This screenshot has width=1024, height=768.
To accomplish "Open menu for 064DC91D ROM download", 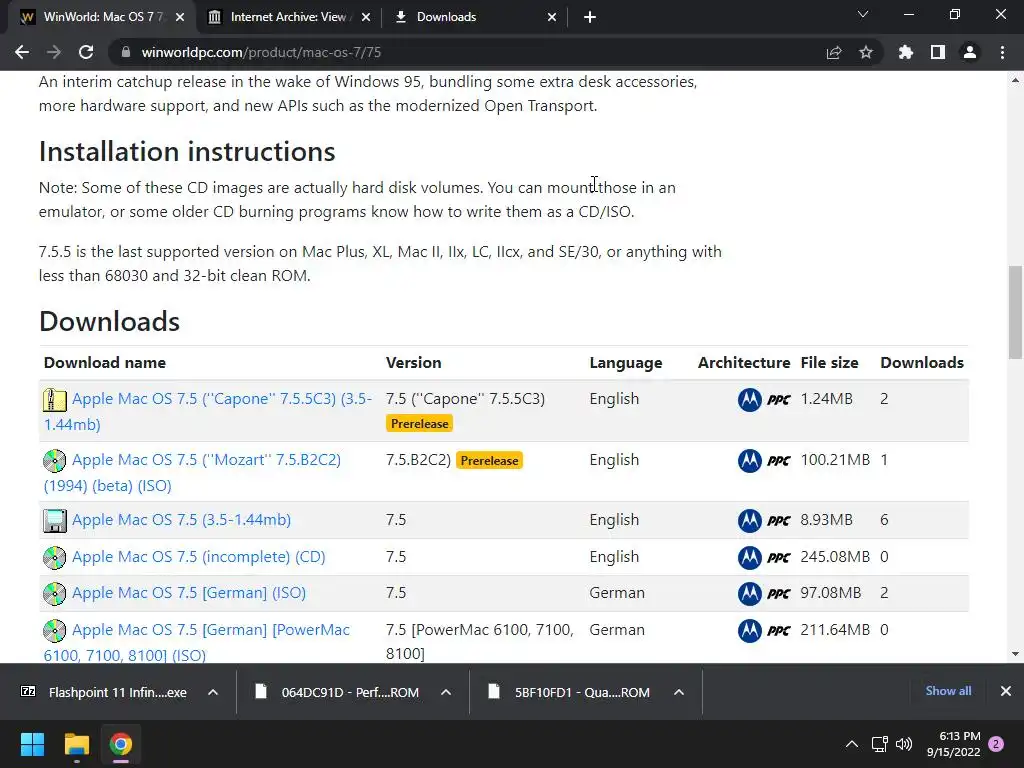I will pos(446,692).
